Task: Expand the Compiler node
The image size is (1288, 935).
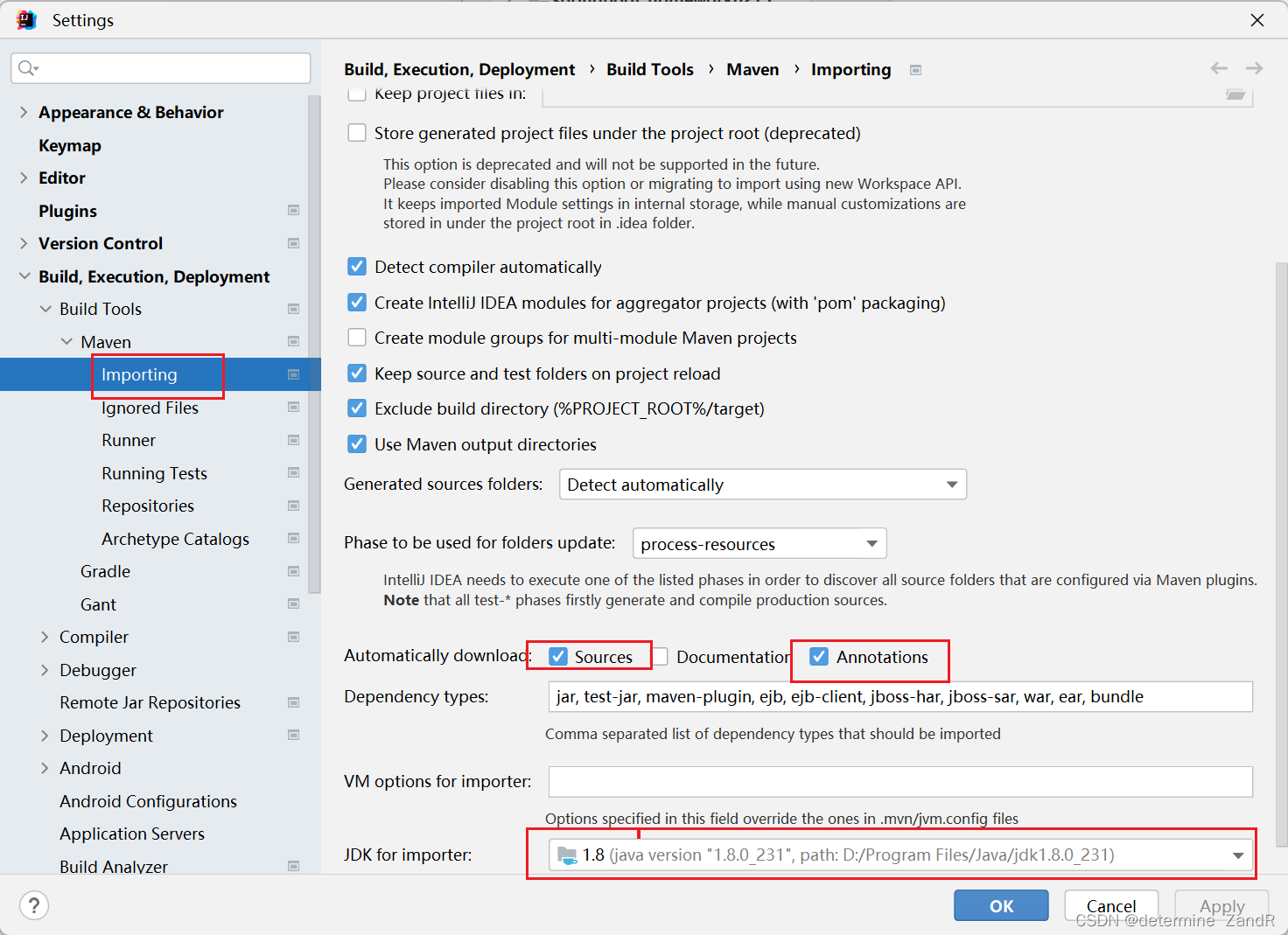Action: tap(45, 637)
